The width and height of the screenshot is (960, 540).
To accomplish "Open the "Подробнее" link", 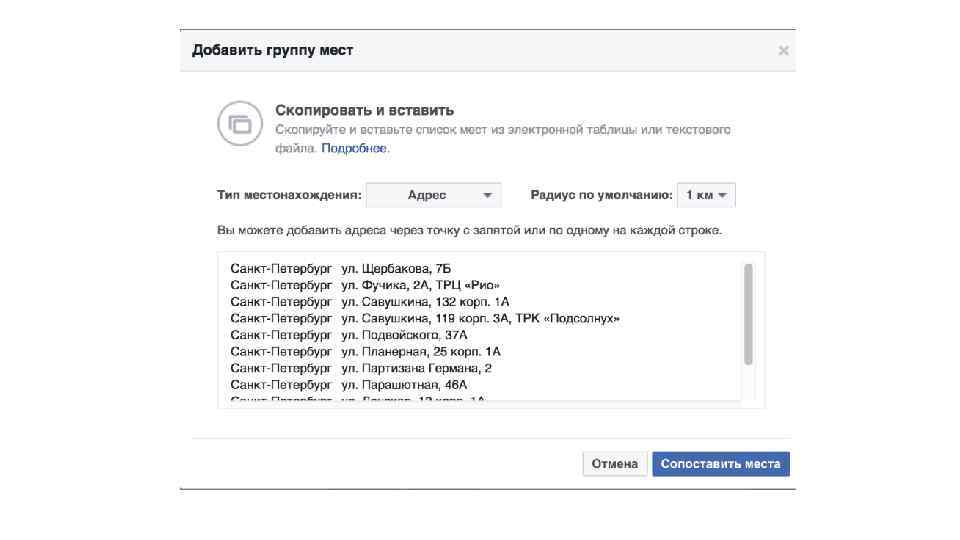I will click(354, 148).
